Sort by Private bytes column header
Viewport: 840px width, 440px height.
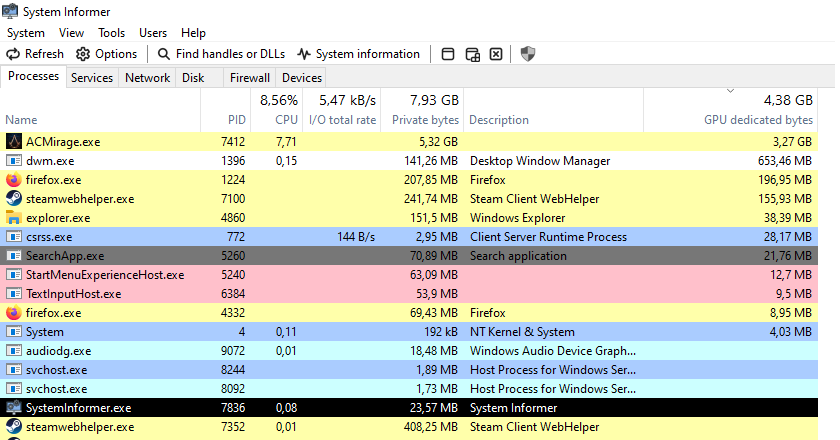click(x=426, y=120)
